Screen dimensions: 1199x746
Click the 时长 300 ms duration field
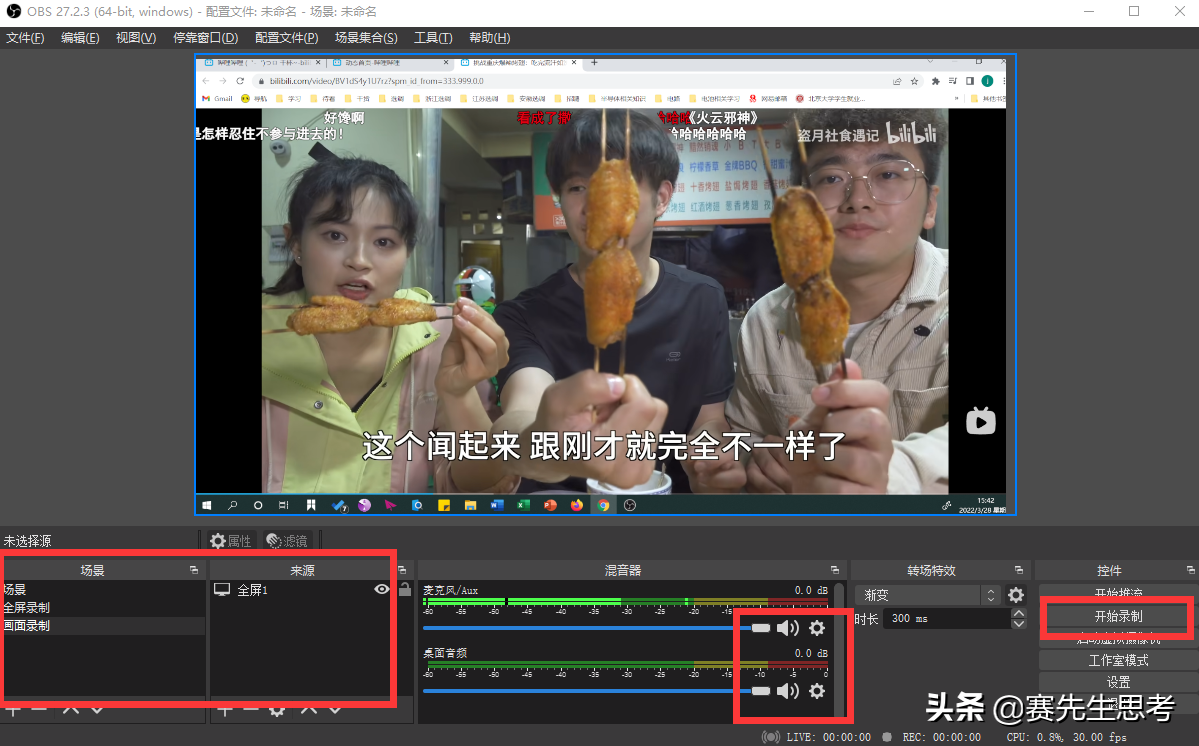pos(947,618)
